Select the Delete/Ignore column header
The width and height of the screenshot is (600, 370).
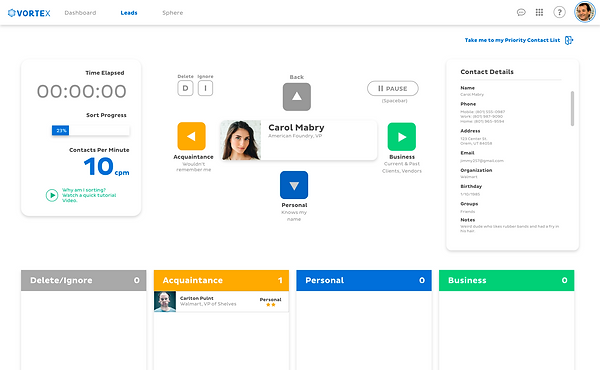pyautogui.click(x=83, y=280)
